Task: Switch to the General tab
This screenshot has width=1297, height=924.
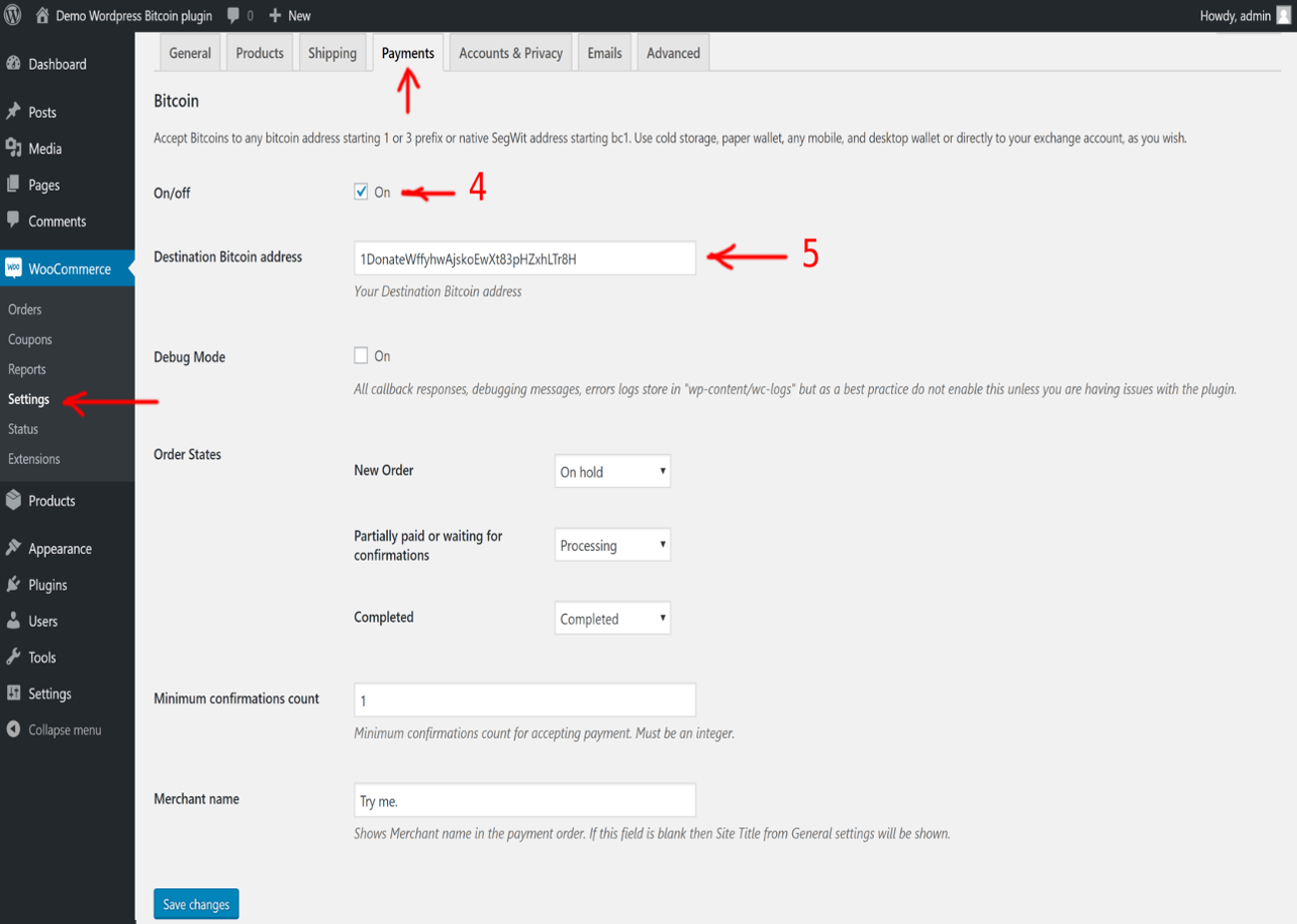Action: (190, 53)
